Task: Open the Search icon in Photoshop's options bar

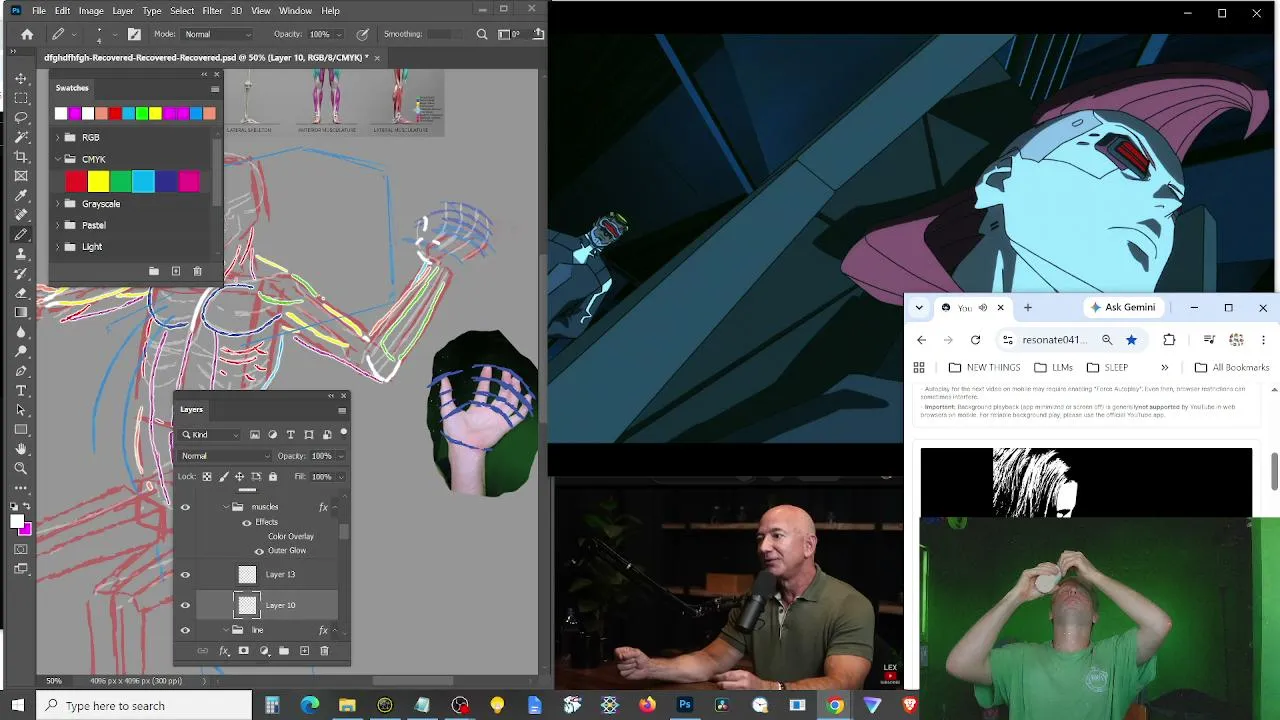Action: click(482, 34)
